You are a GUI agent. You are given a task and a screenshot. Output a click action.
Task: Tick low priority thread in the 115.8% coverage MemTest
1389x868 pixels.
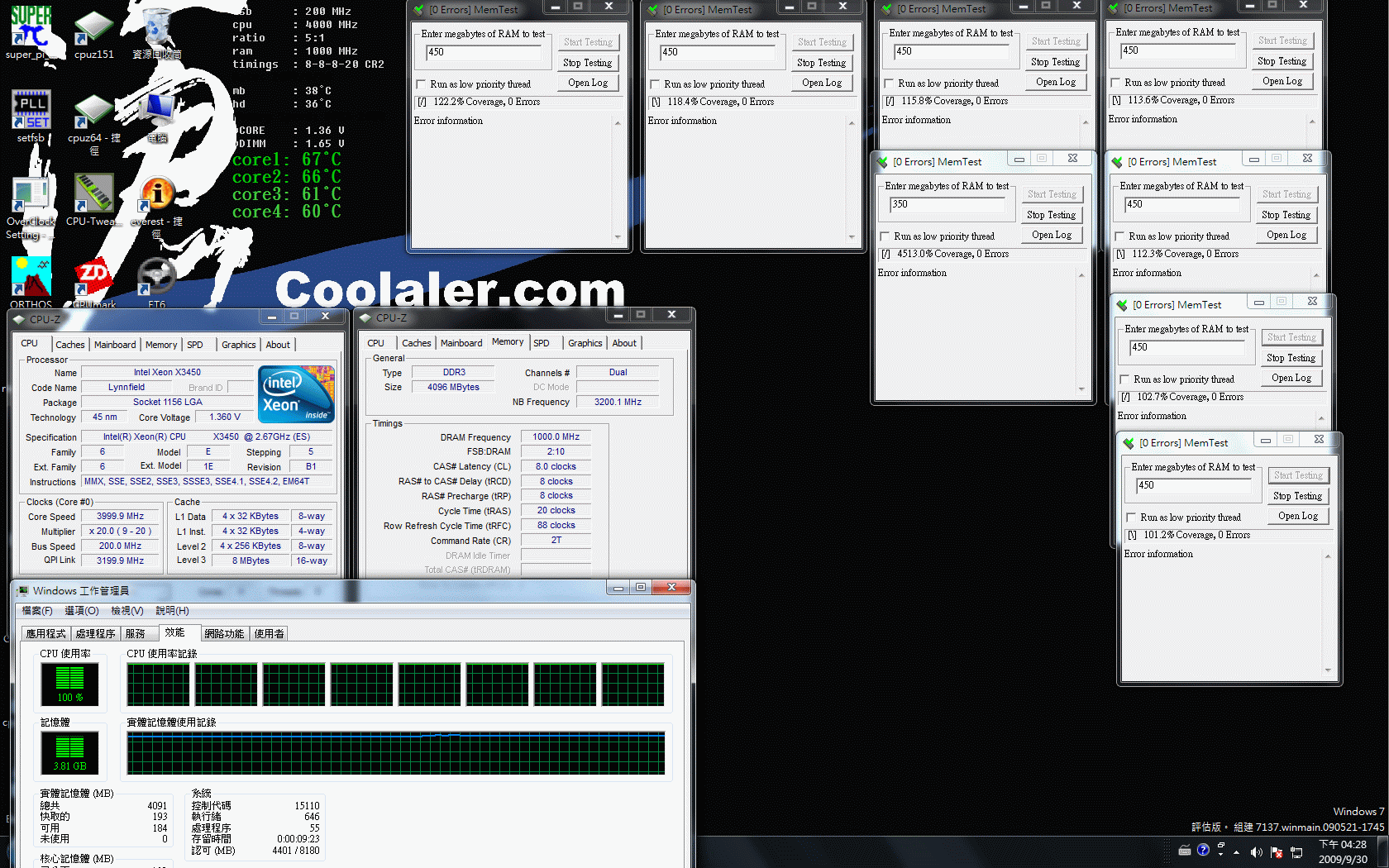pos(890,83)
